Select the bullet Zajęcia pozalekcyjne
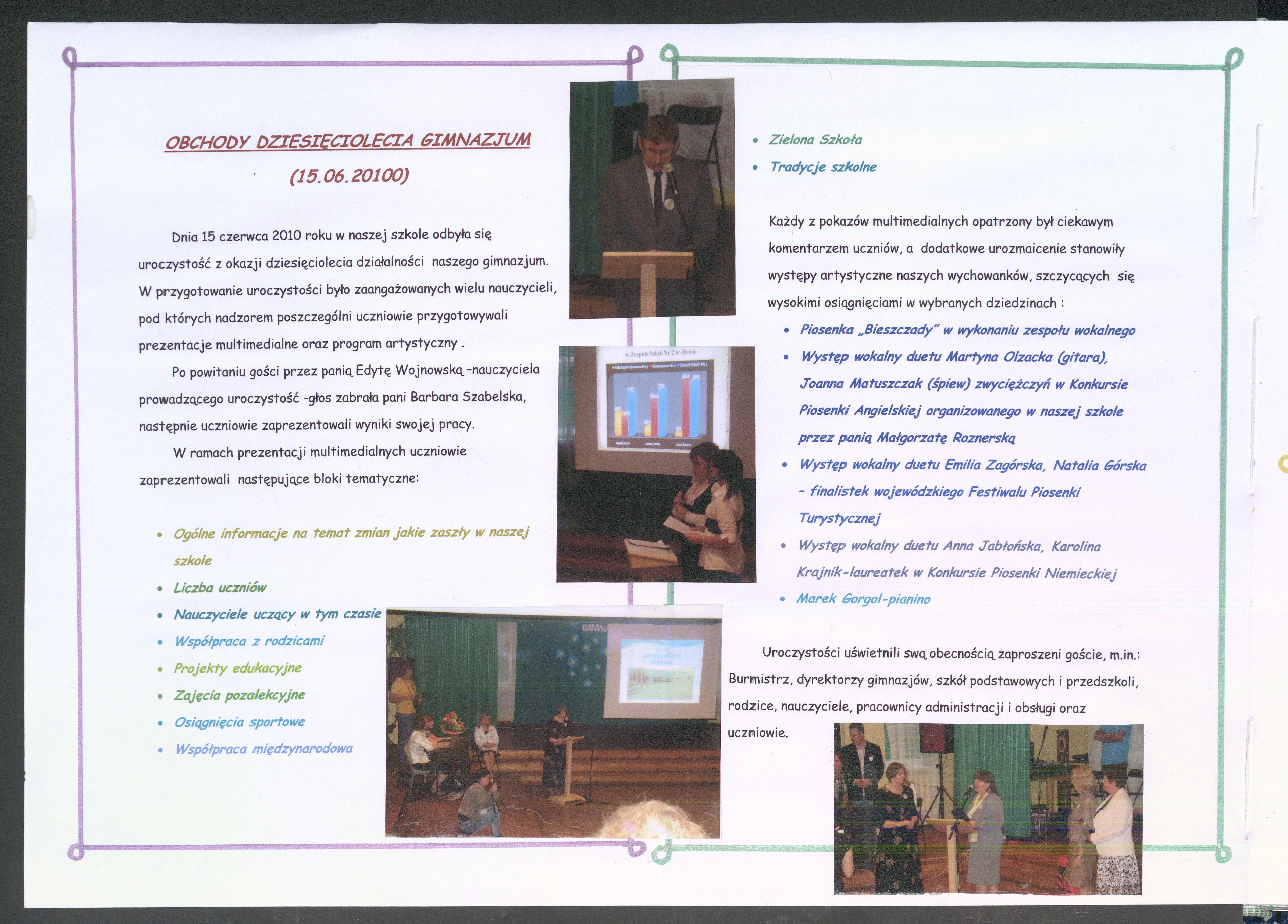 click(x=239, y=695)
